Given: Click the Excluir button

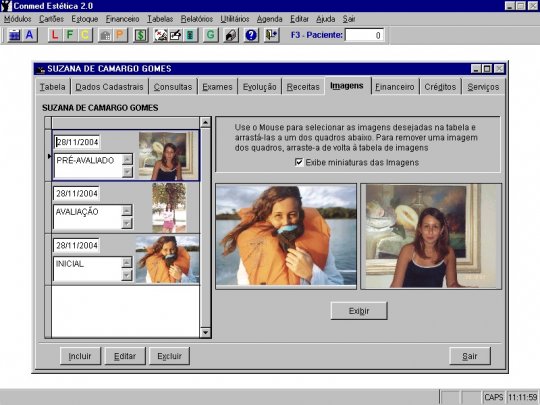Looking at the screenshot, I should point(169,356).
